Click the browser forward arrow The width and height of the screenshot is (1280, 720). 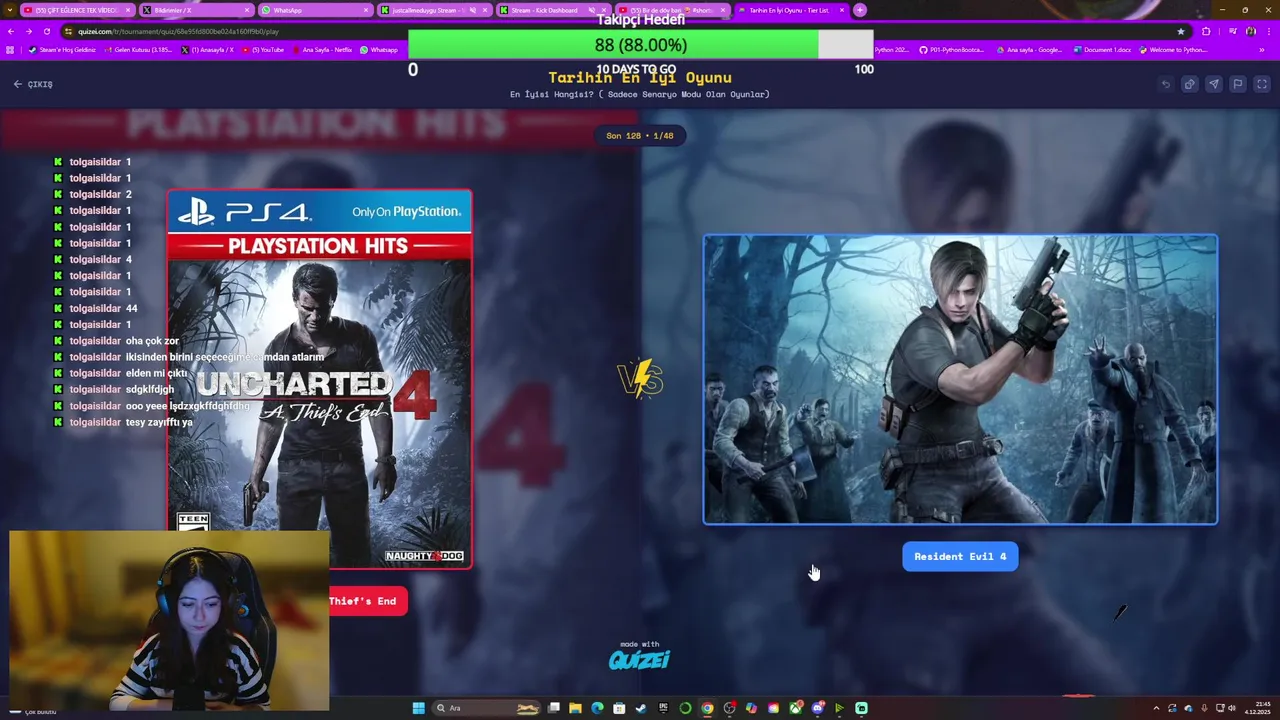click(x=29, y=31)
